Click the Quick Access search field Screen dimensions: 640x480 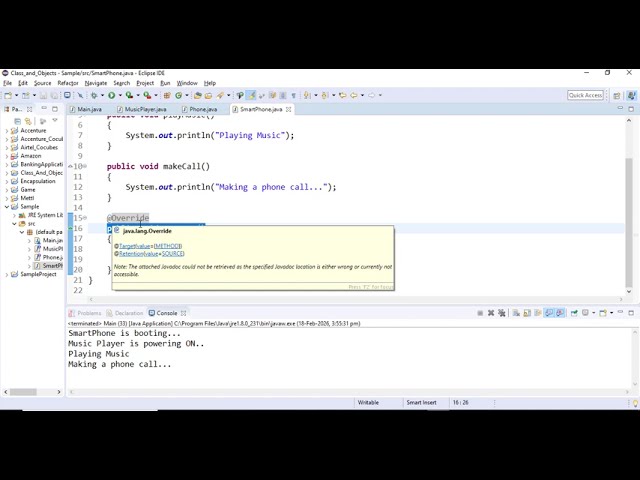[x=585, y=95]
